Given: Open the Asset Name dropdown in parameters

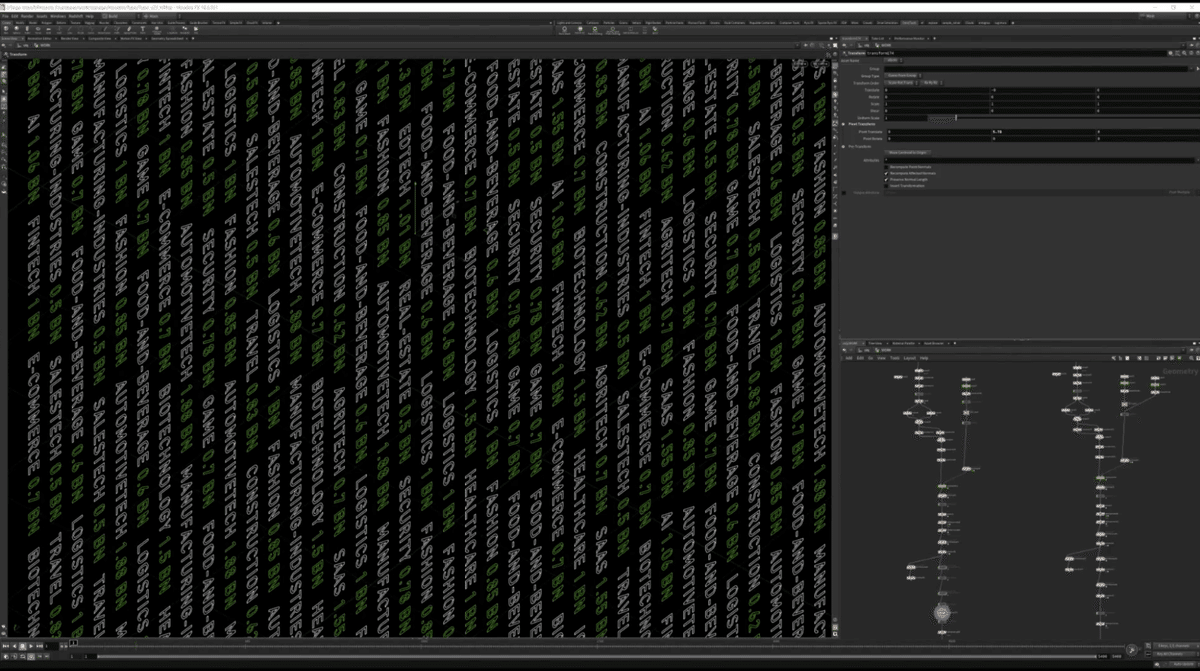Looking at the screenshot, I should tap(893, 60).
